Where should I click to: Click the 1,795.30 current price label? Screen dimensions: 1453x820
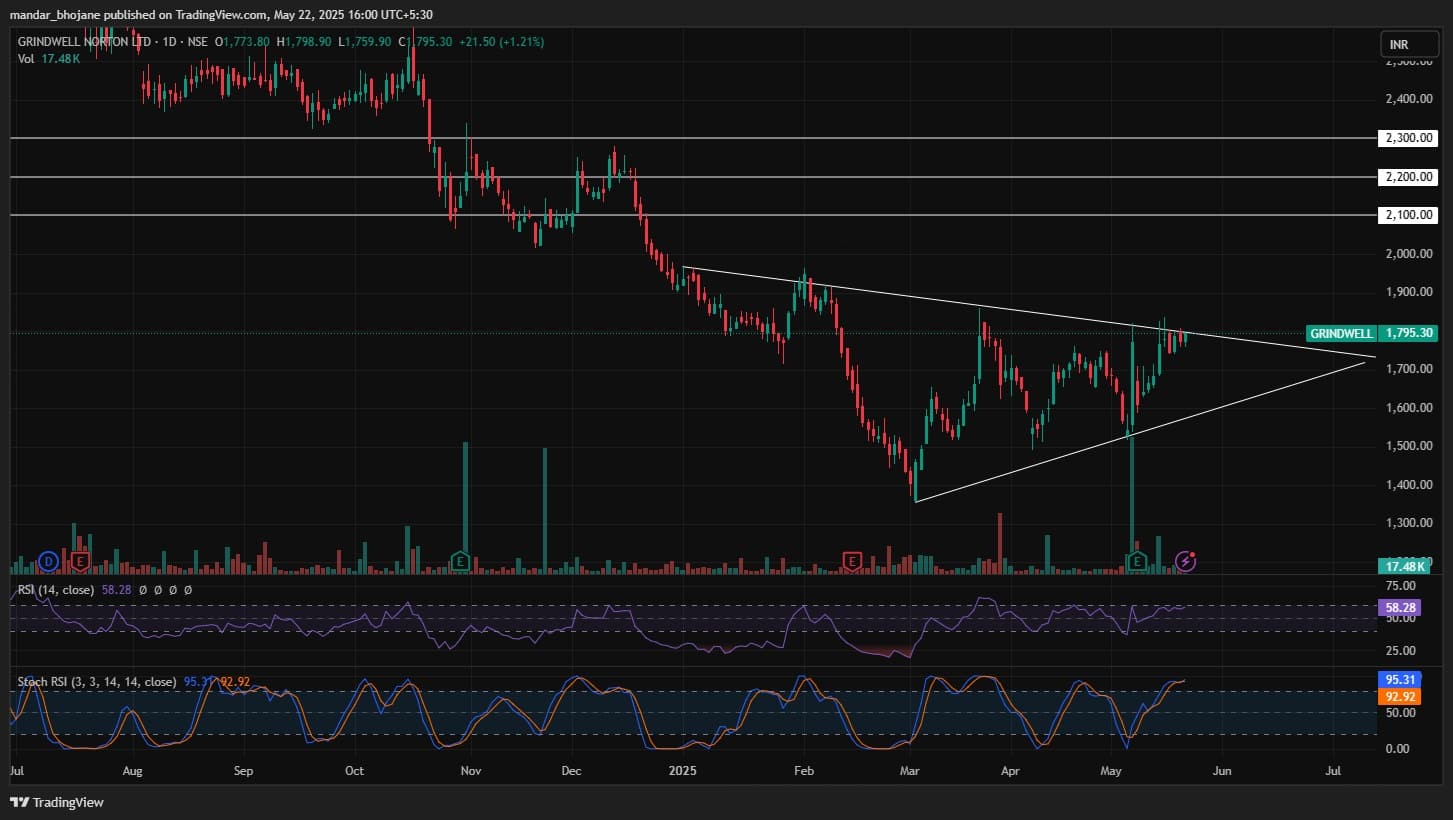[1407, 333]
